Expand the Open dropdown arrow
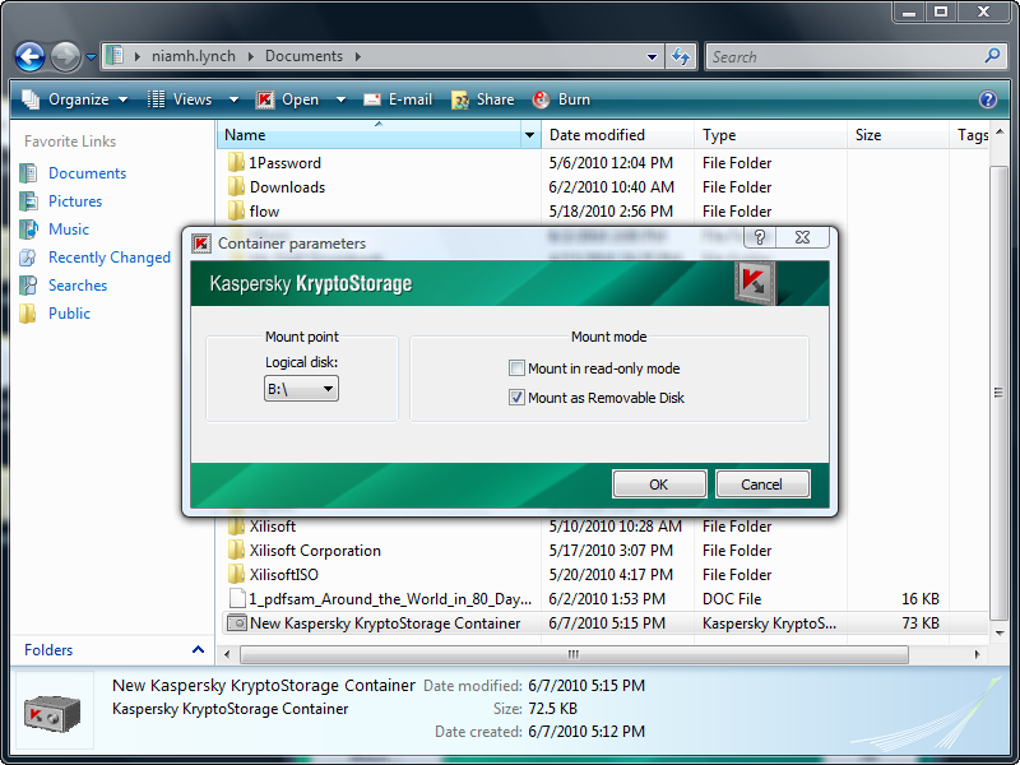Image resolution: width=1020 pixels, height=765 pixels. pos(340,100)
